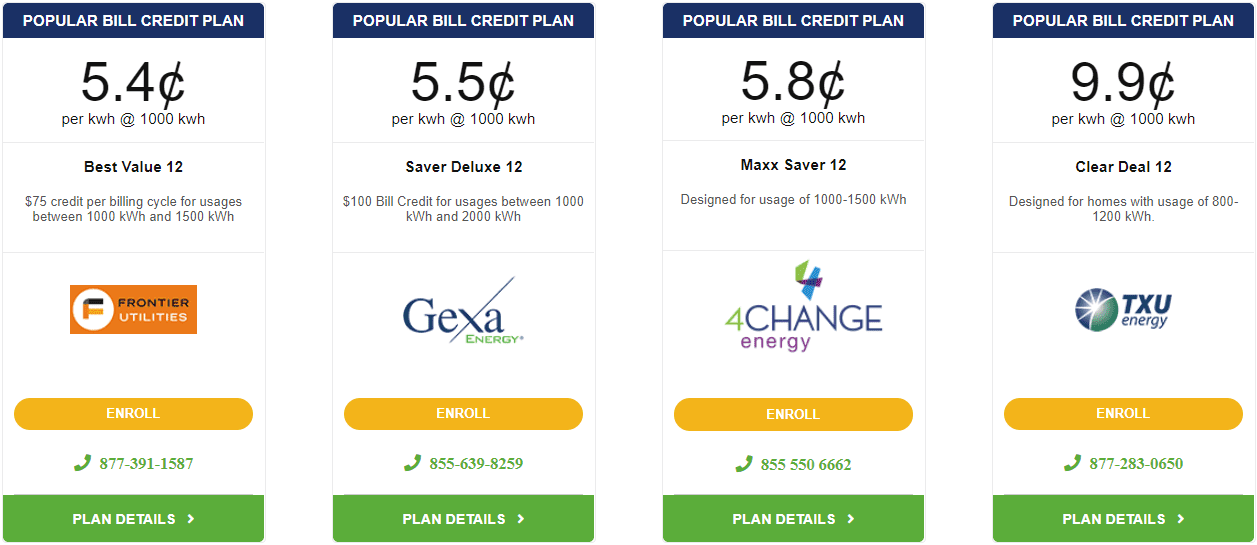Open Plan Details chevron for TXU plan

(x=1181, y=519)
